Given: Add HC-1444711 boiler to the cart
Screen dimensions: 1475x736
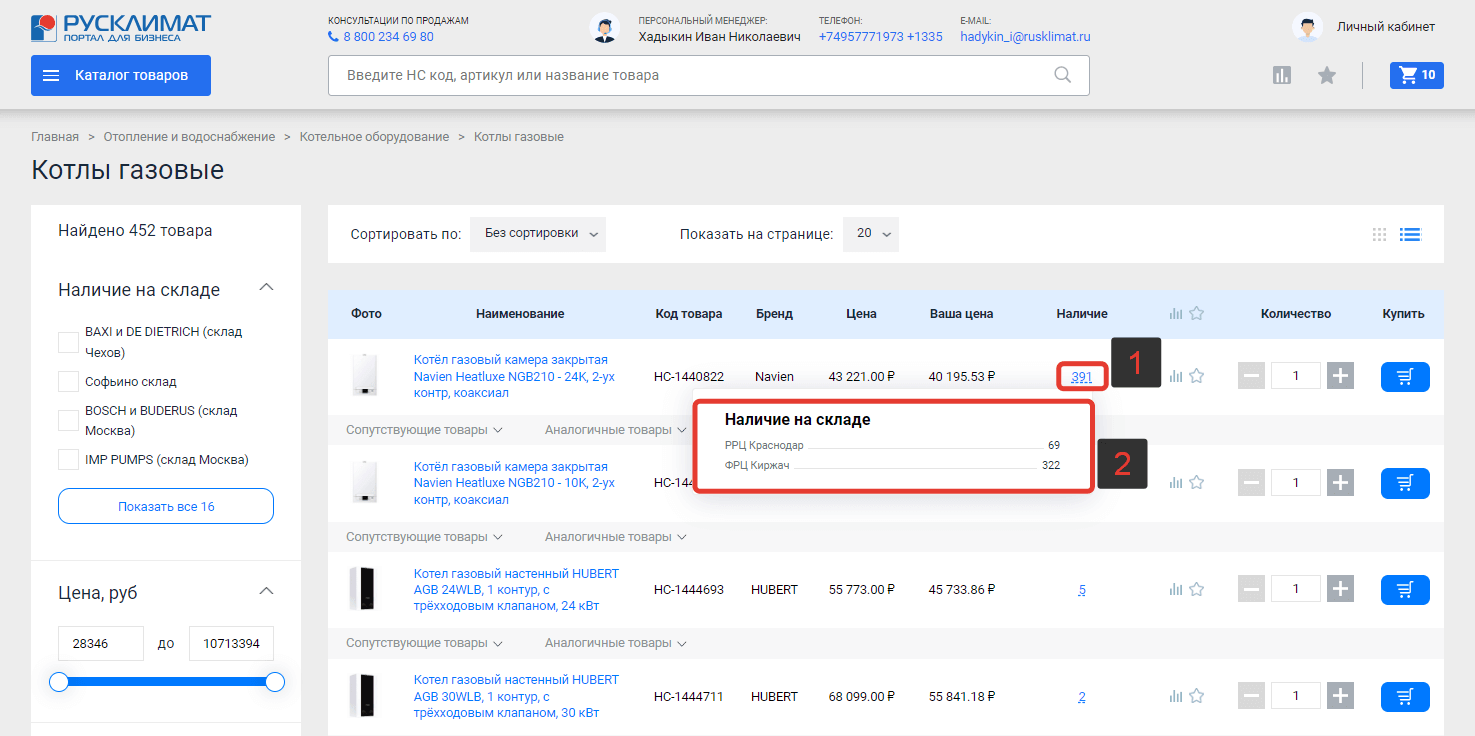Looking at the screenshot, I should pos(1405,696).
